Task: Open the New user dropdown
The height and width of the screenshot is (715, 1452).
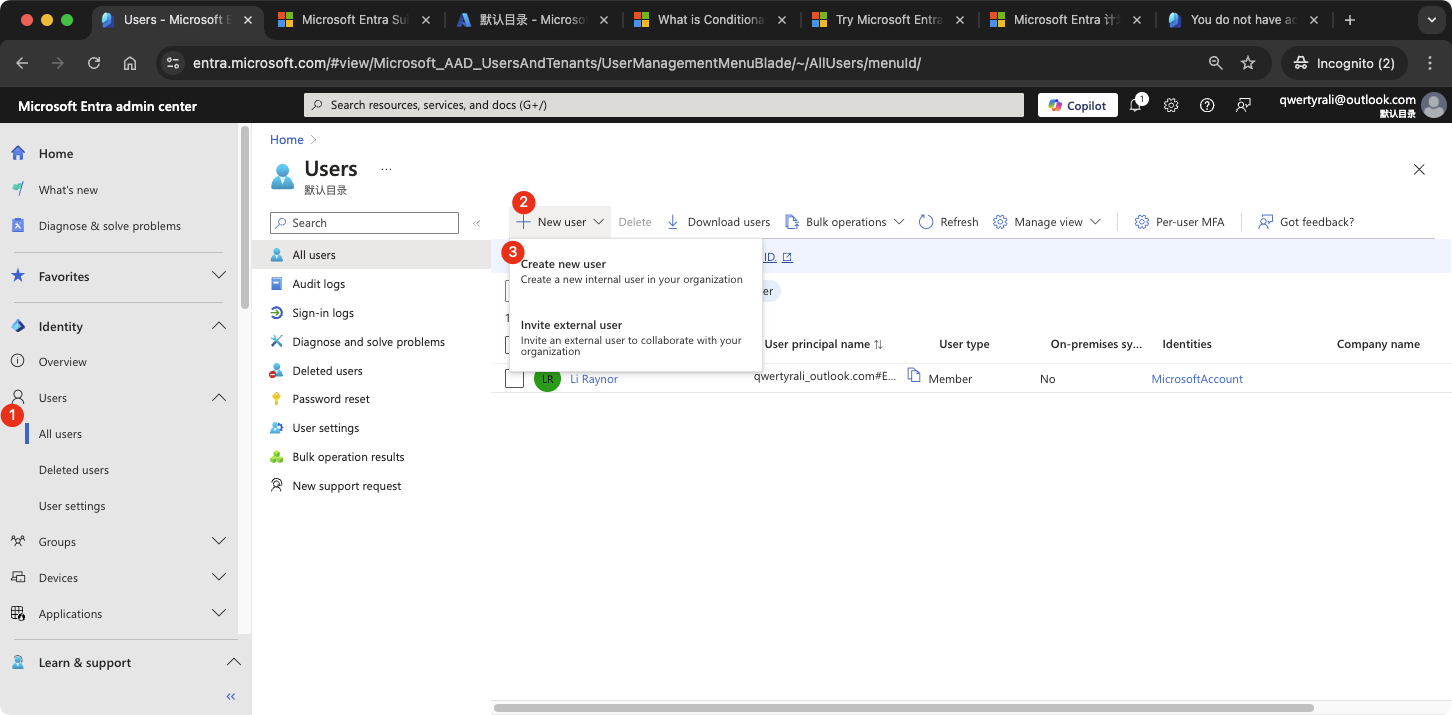Action: 561,222
